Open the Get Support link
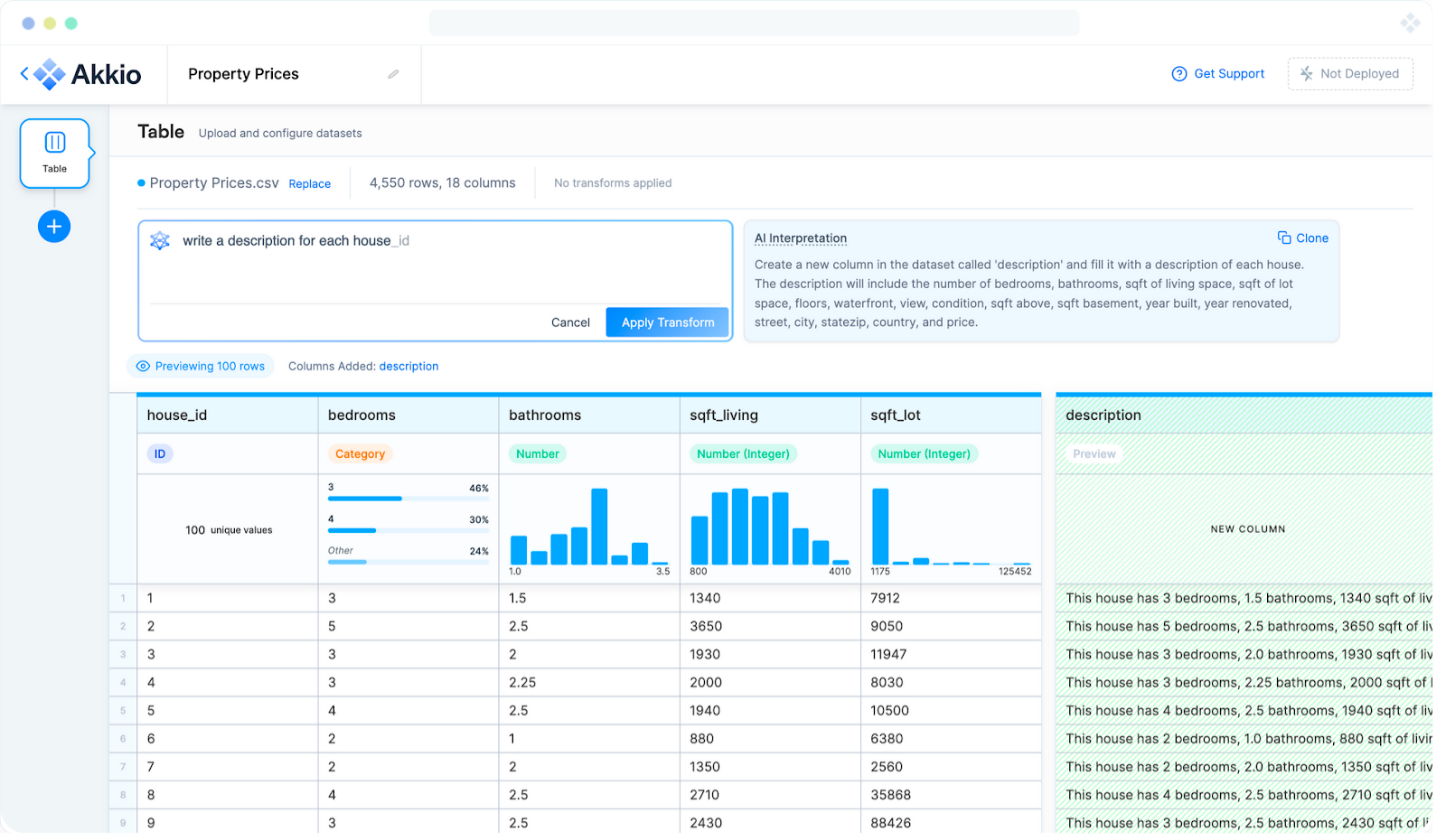The height and width of the screenshot is (840, 1446). [x=1229, y=74]
